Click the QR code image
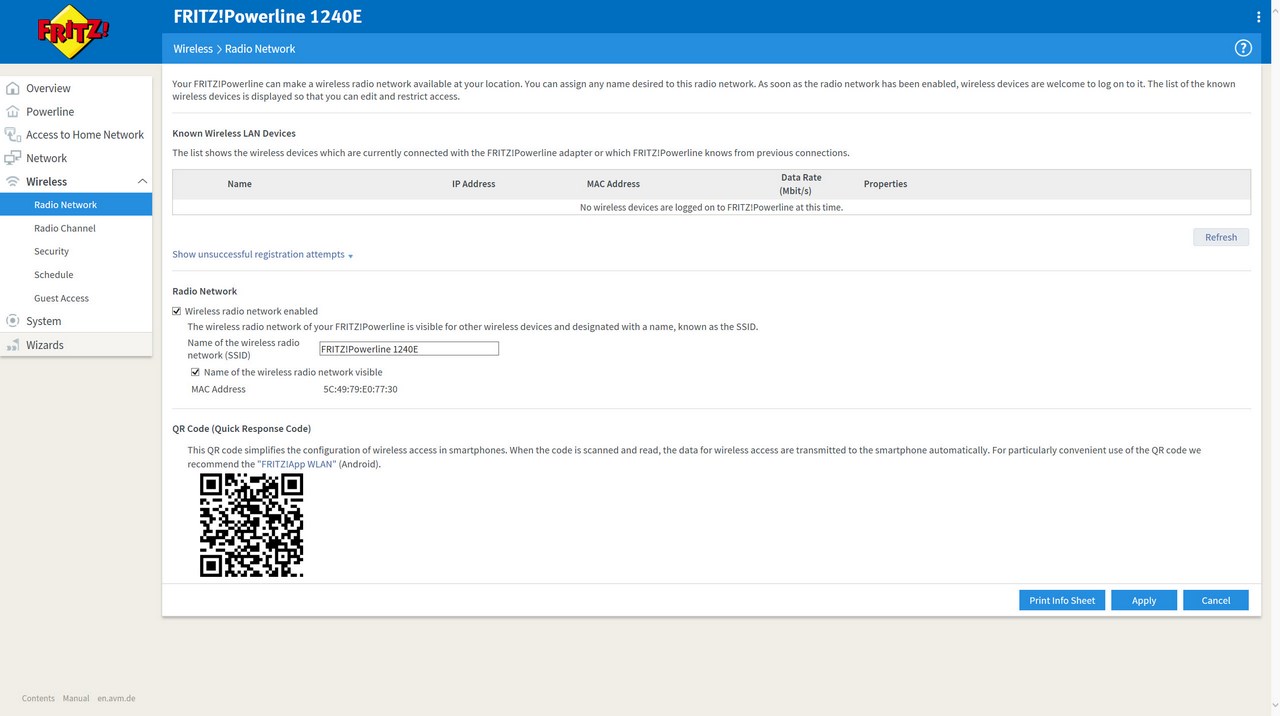1280x716 pixels. (251, 525)
